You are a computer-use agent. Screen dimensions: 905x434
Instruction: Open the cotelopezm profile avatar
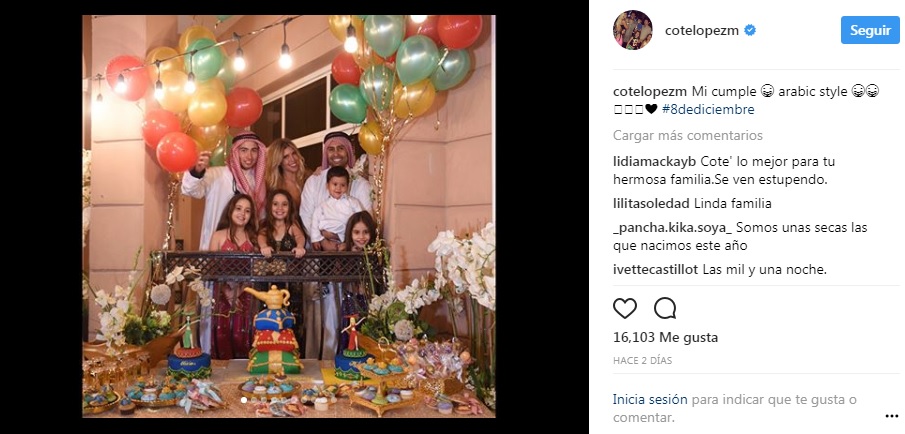(x=633, y=30)
